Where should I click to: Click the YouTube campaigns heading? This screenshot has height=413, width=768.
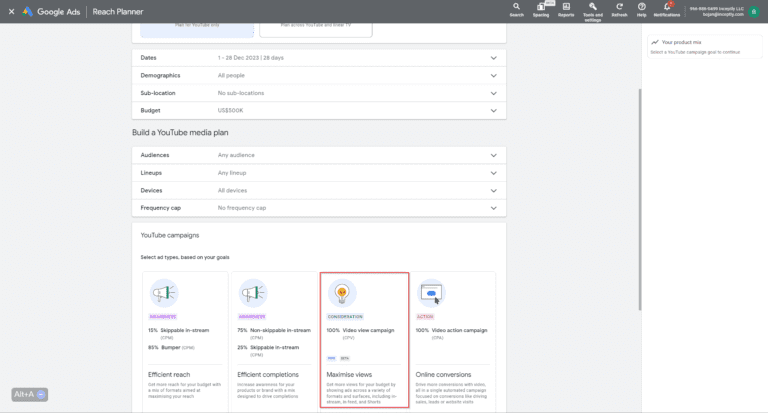pos(170,236)
